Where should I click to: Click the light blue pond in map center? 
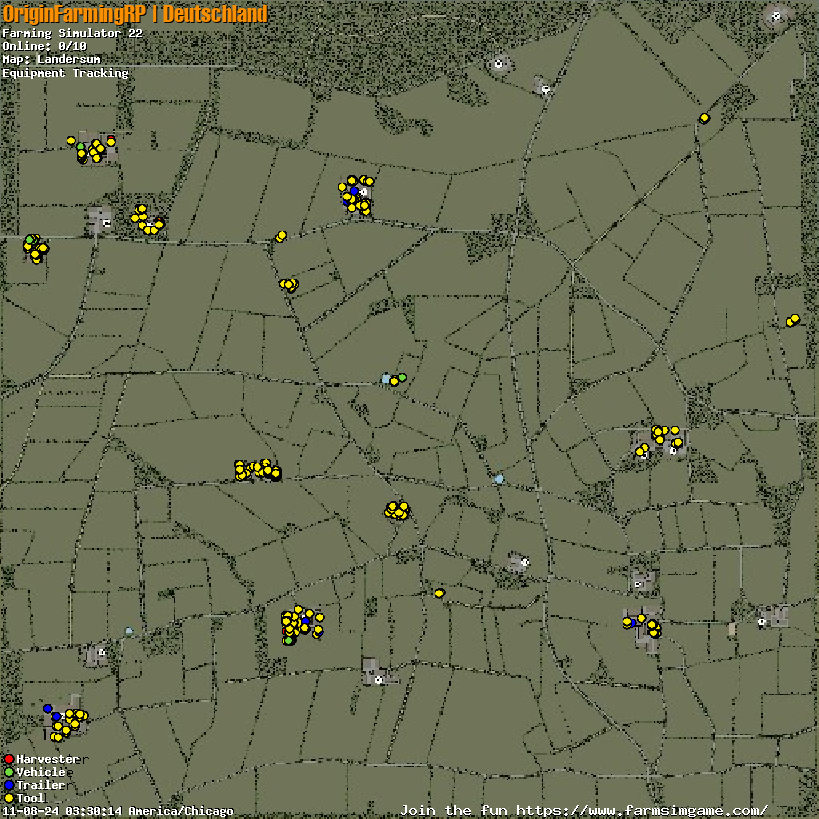(x=498, y=479)
